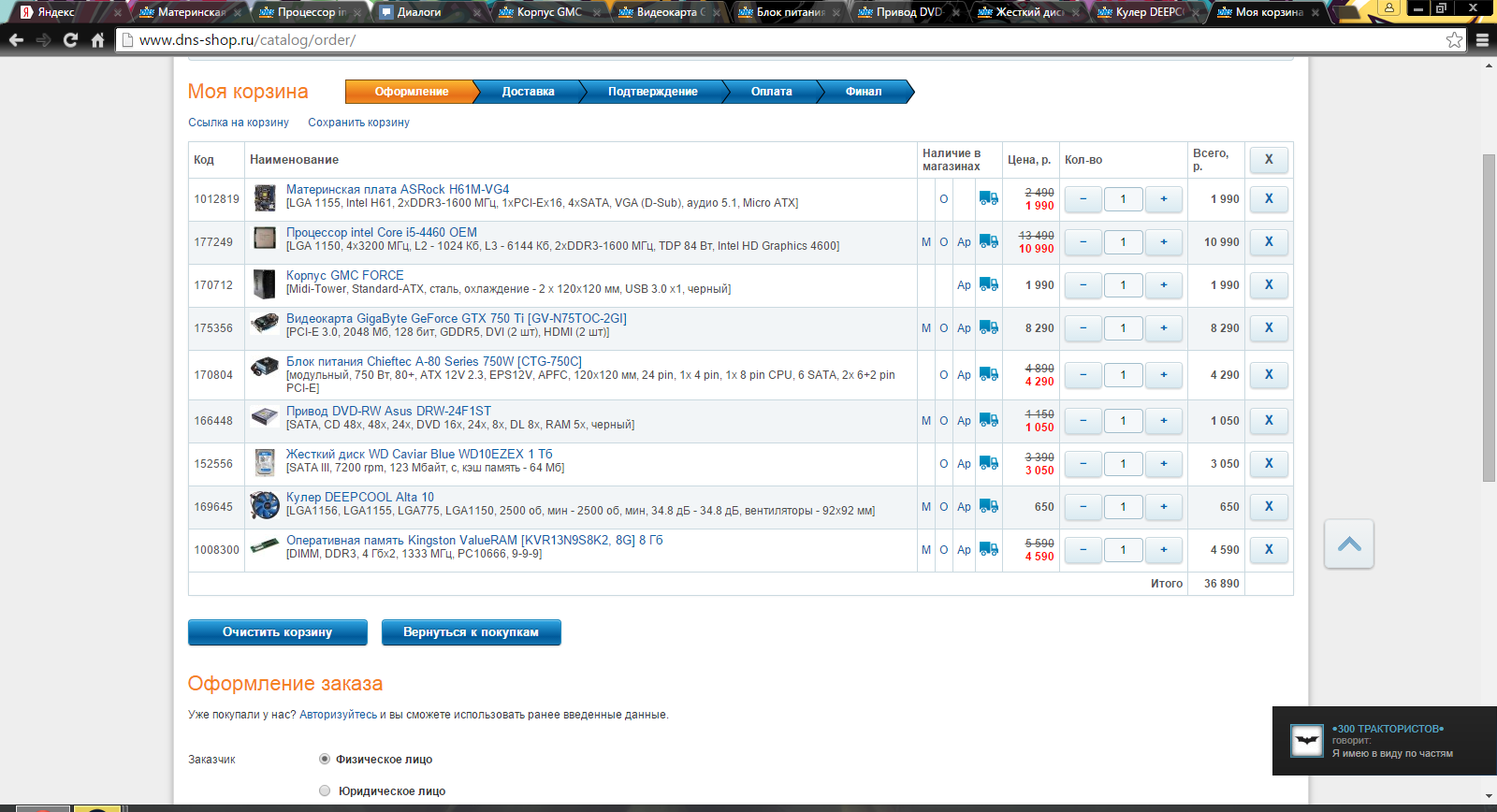Click delivery truck icon for GTX 750 Ti
Screen dimensions: 1497x812
[x=988, y=327]
